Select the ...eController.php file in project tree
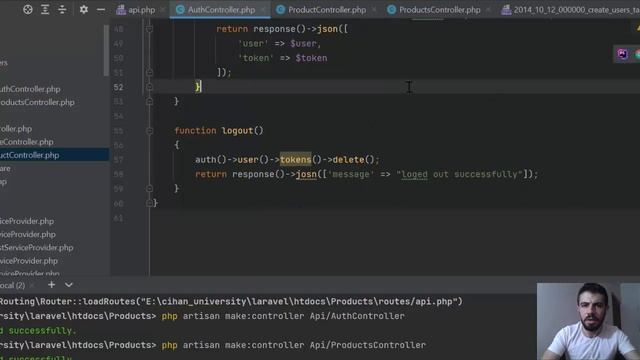640x360 pixels. pos(27,142)
